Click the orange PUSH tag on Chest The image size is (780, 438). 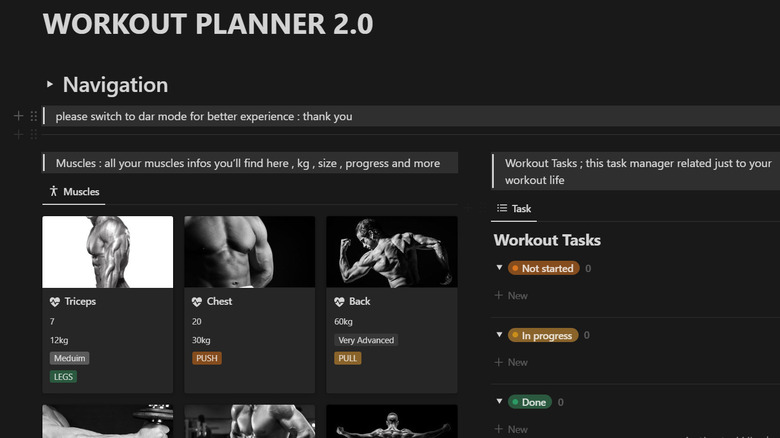point(206,358)
